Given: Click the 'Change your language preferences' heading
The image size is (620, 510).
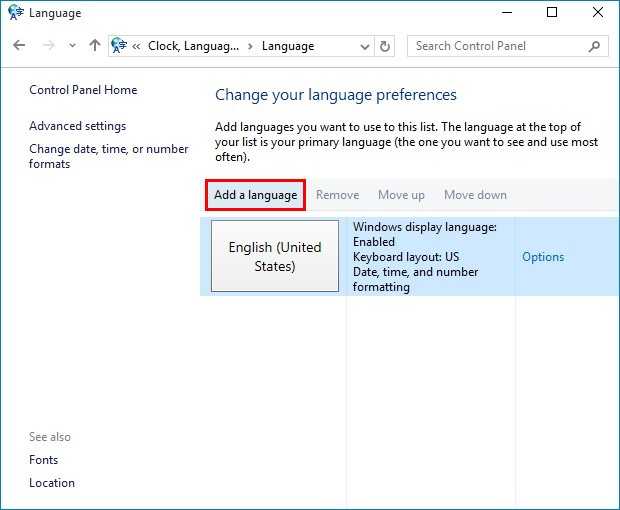Looking at the screenshot, I should click(336, 95).
